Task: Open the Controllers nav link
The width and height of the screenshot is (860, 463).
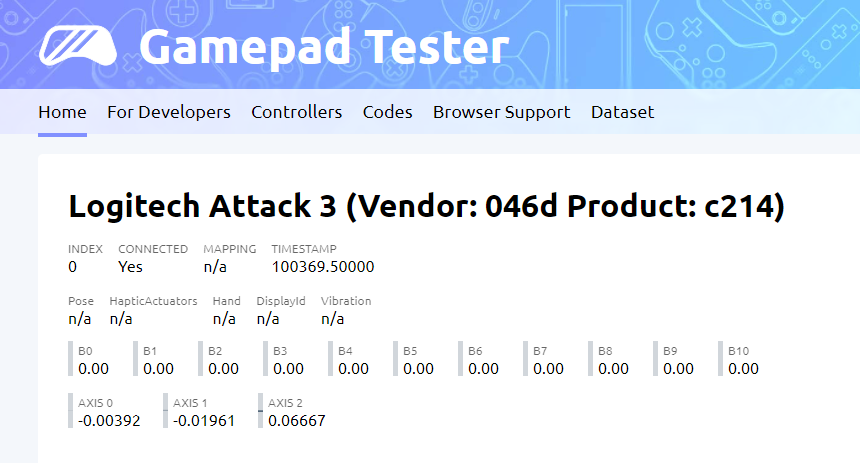Action: coord(296,112)
